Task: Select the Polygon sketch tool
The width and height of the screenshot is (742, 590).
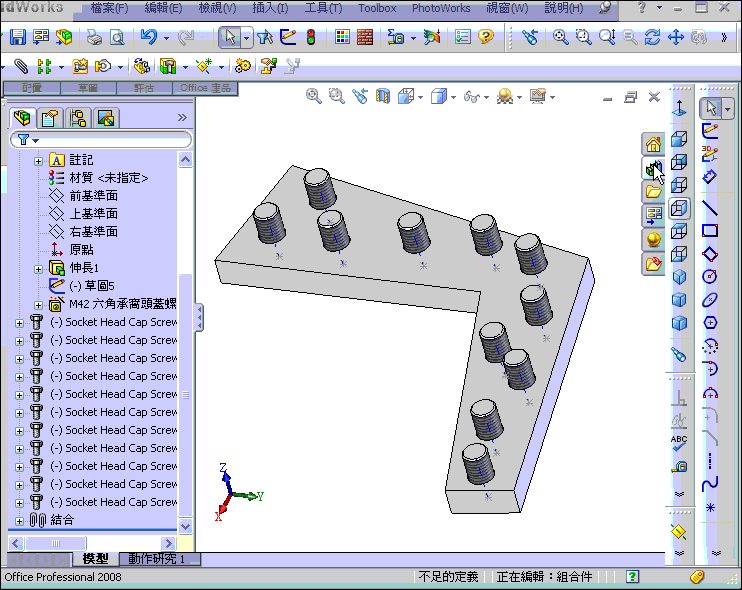Action: pyautogui.click(x=710, y=323)
